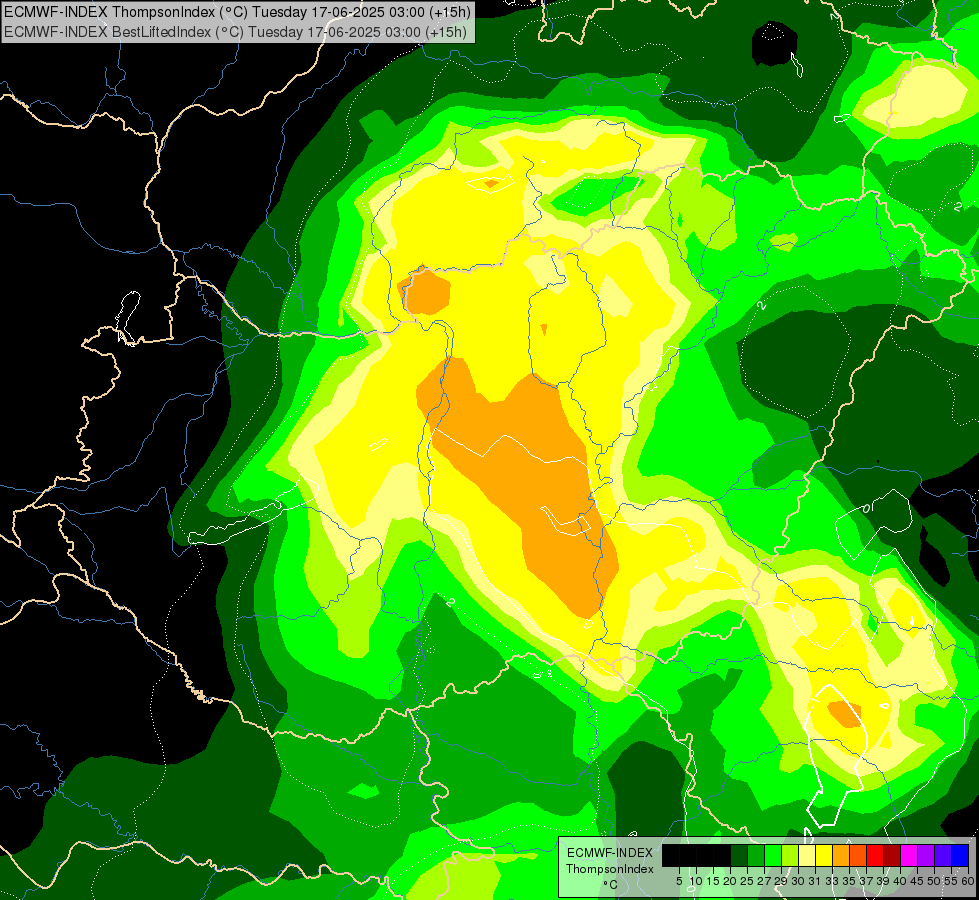Click the legend value 5

point(679,881)
